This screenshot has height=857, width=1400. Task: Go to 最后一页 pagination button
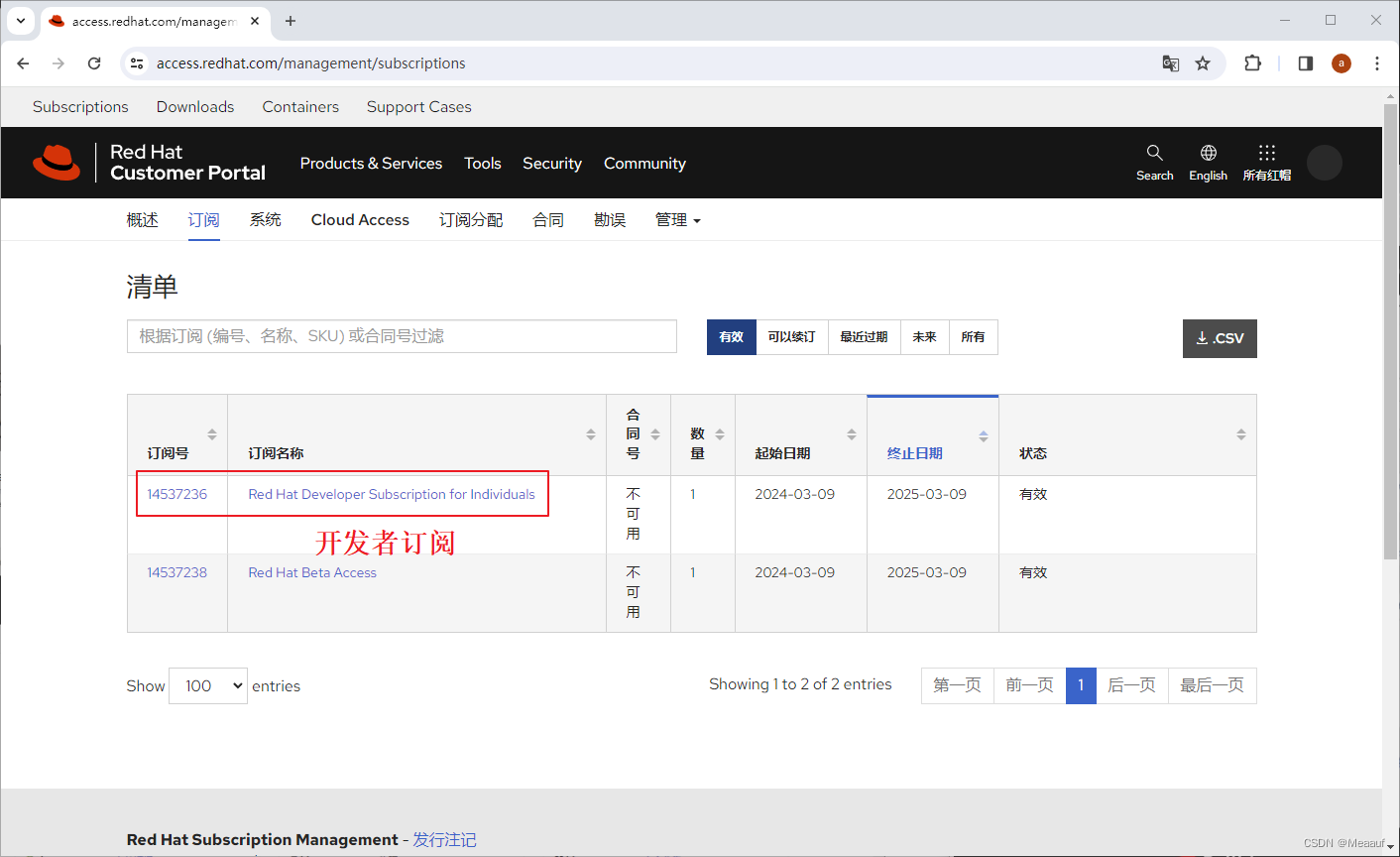(x=1213, y=685)
